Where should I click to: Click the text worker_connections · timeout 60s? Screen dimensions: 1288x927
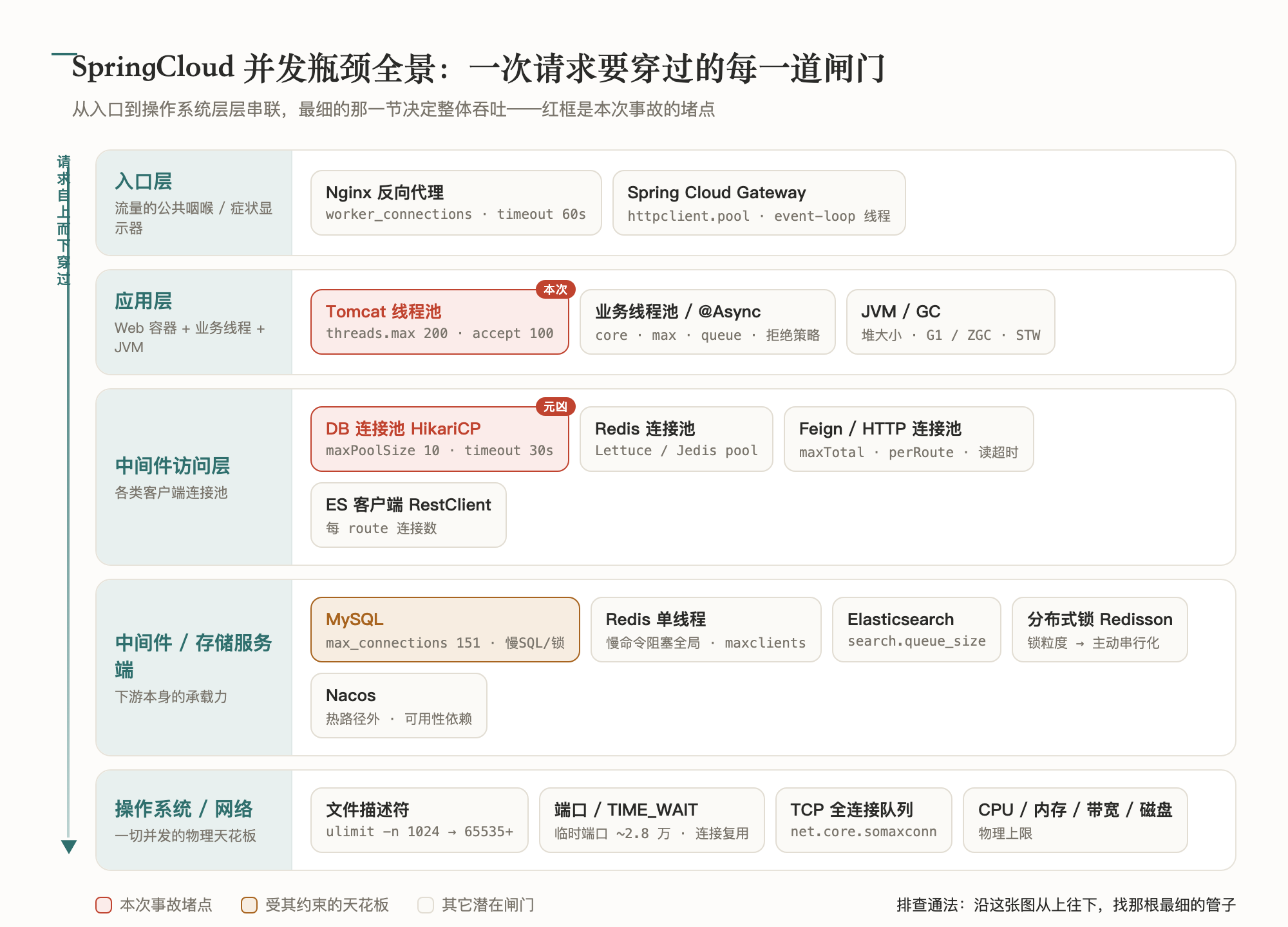pos(456,214)
